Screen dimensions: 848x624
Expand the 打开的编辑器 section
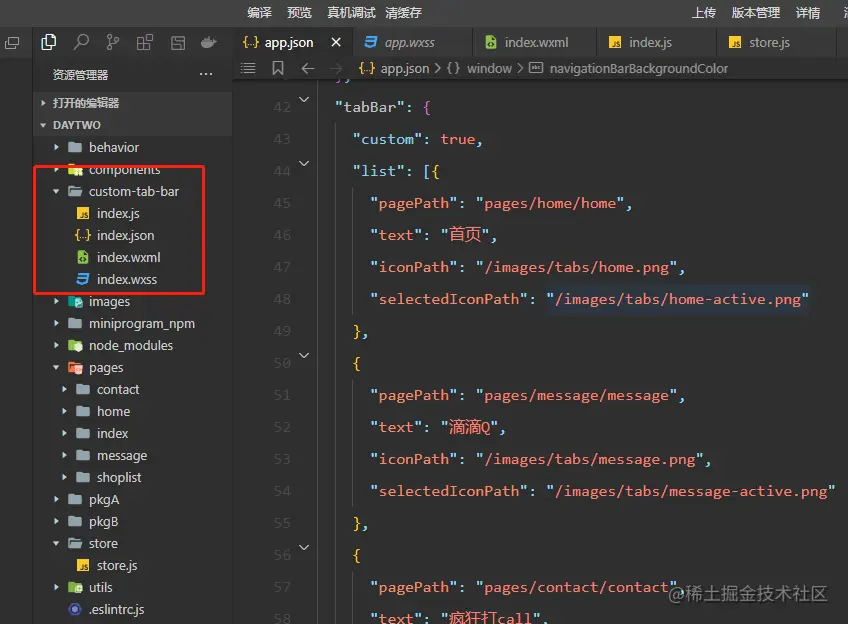132,103
